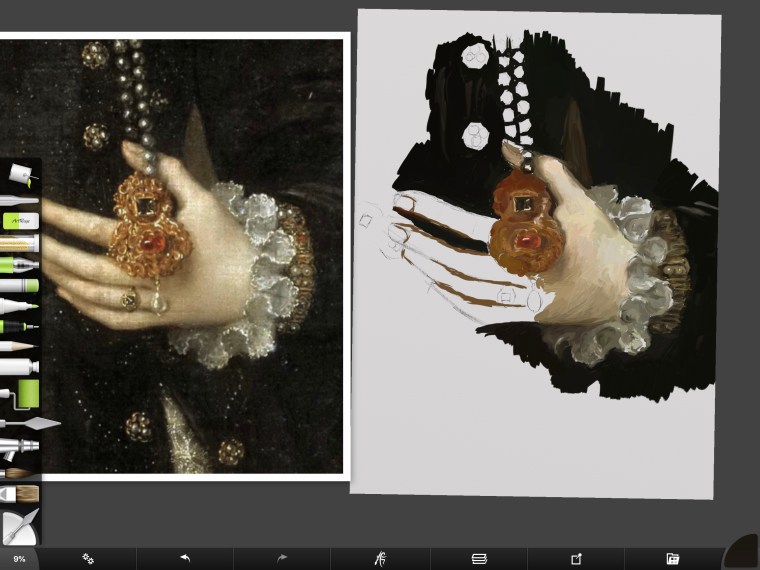Open the ArtRage main menu figure icon
The image size is (760, 570).
pos(380,559)
